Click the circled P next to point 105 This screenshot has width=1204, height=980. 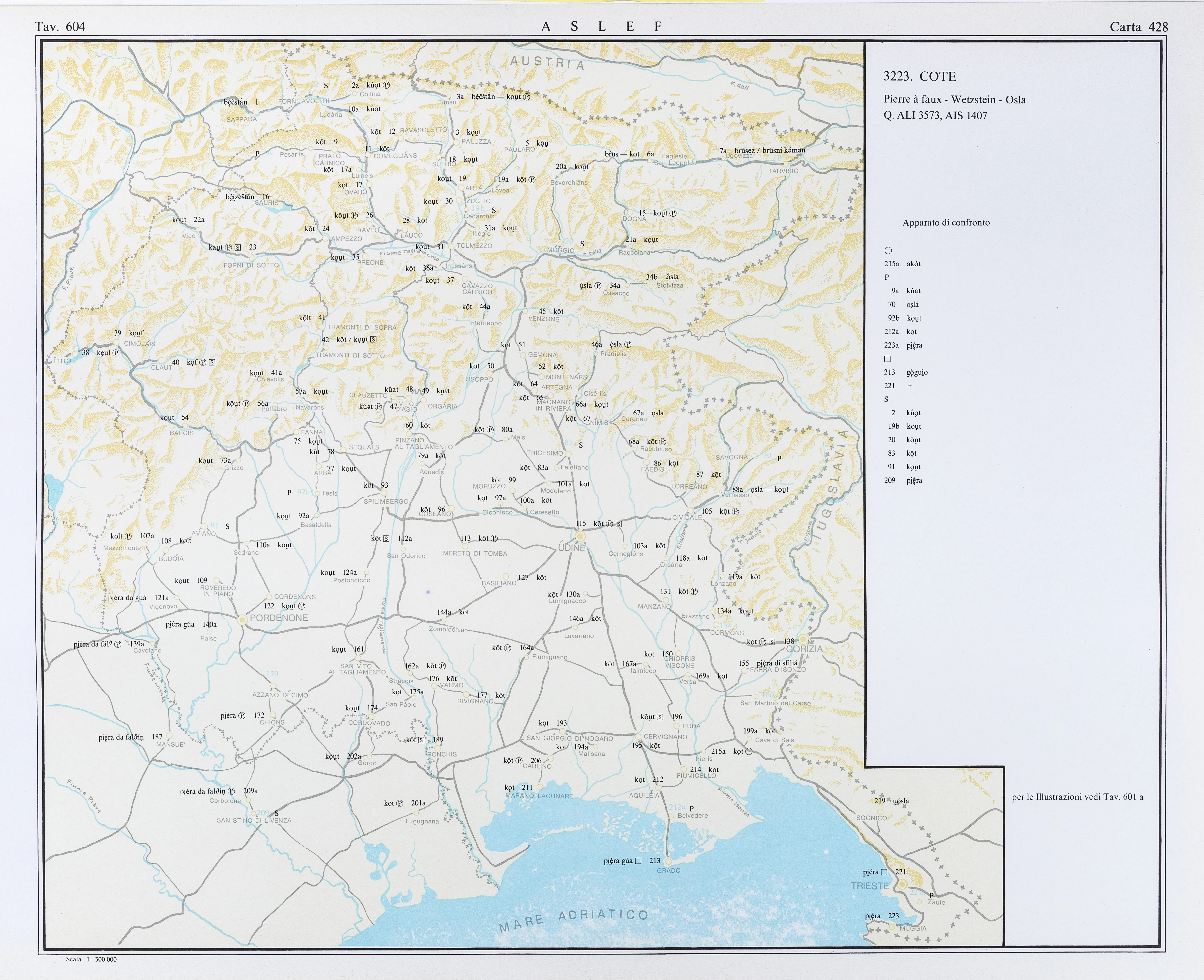(x=735, y=511)
